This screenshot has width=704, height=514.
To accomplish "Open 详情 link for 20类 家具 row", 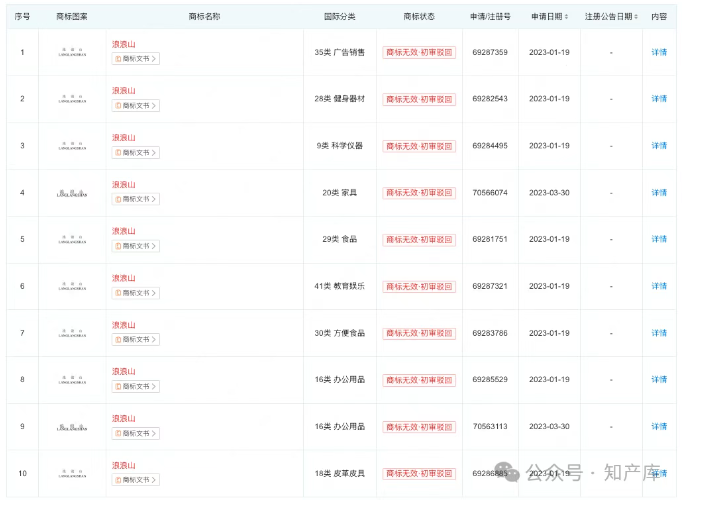I will point(659,192).
